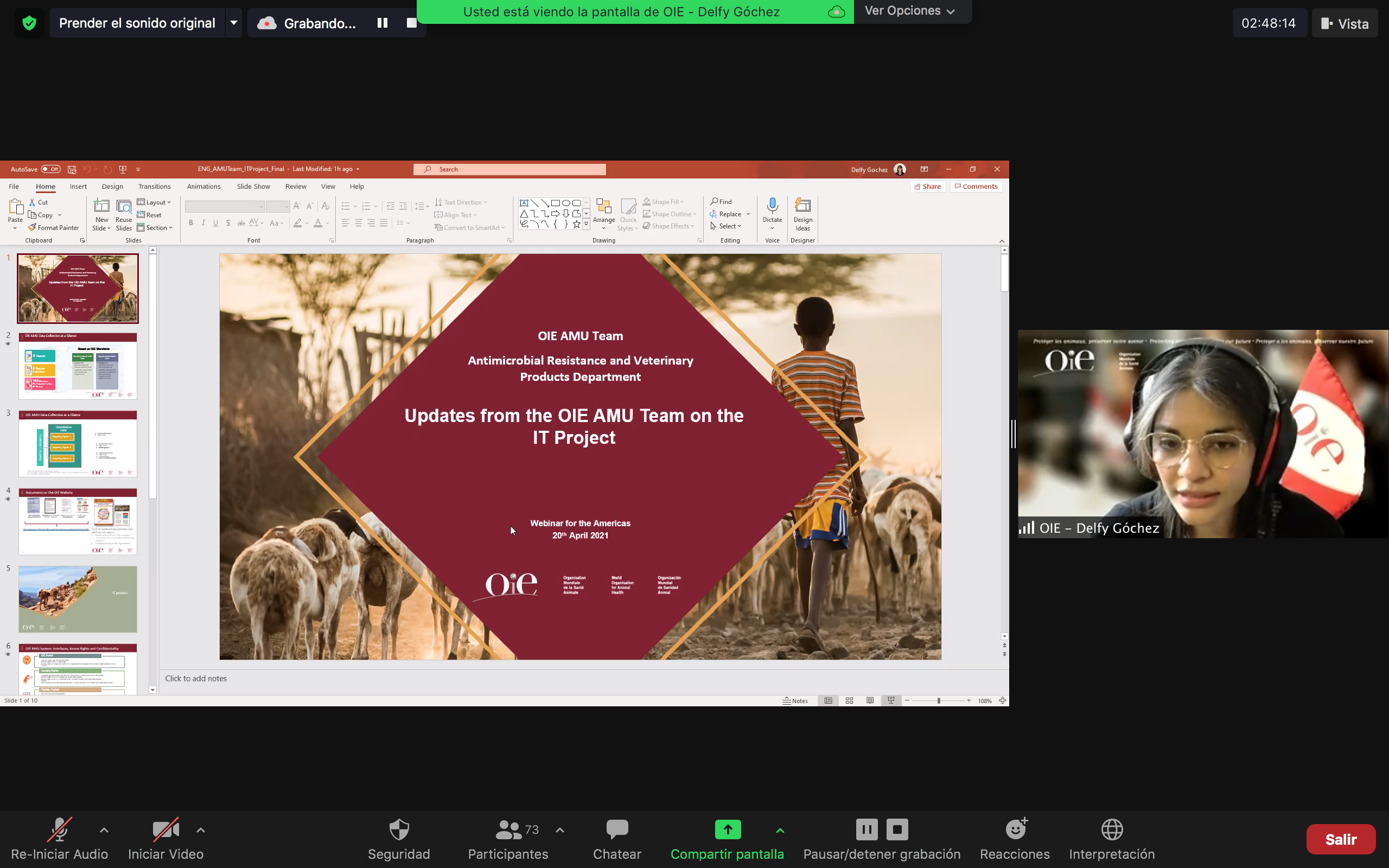Click the Share button in PowerPoint

927,187
